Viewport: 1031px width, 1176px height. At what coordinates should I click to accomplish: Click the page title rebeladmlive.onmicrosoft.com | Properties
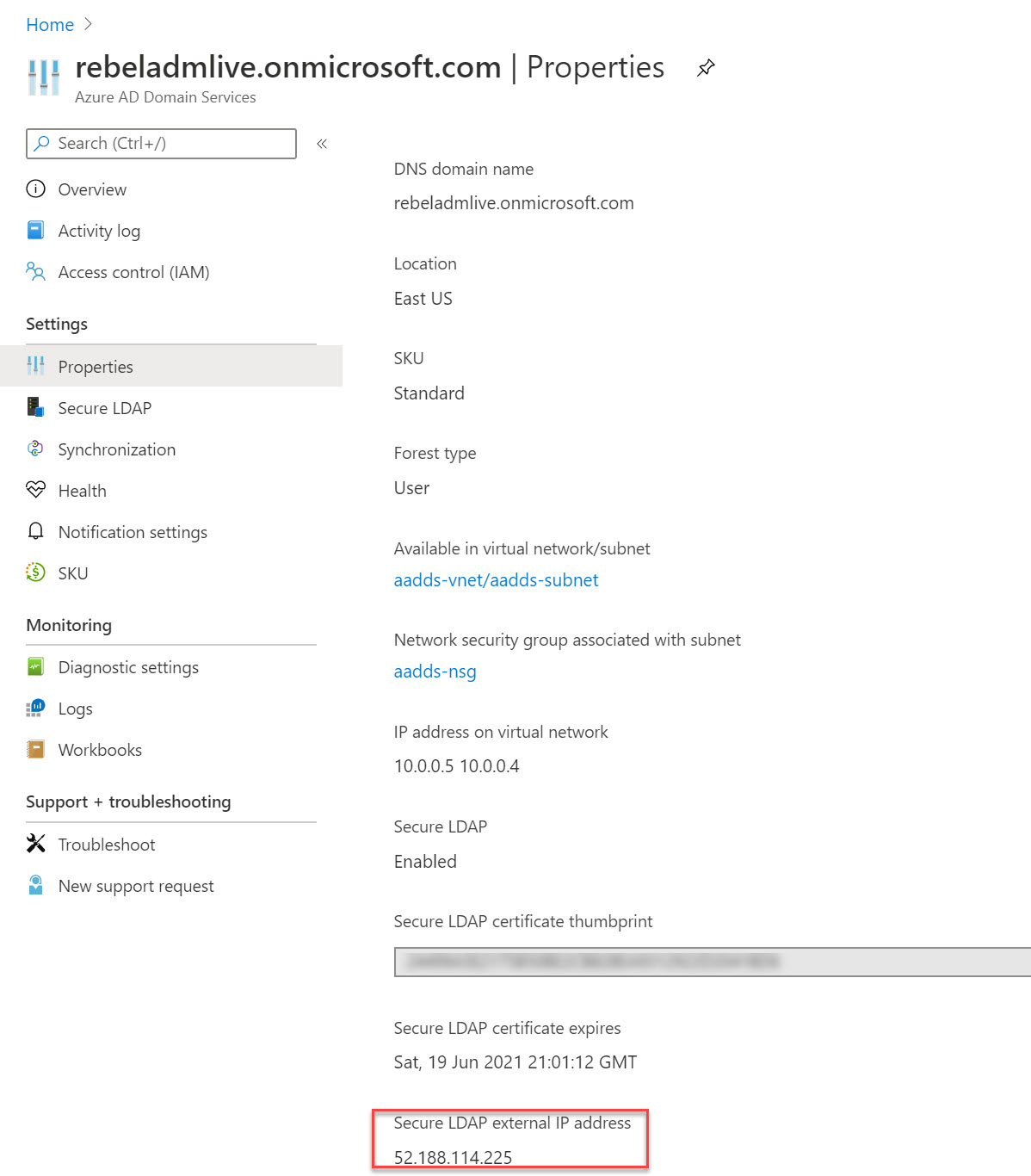369,67
